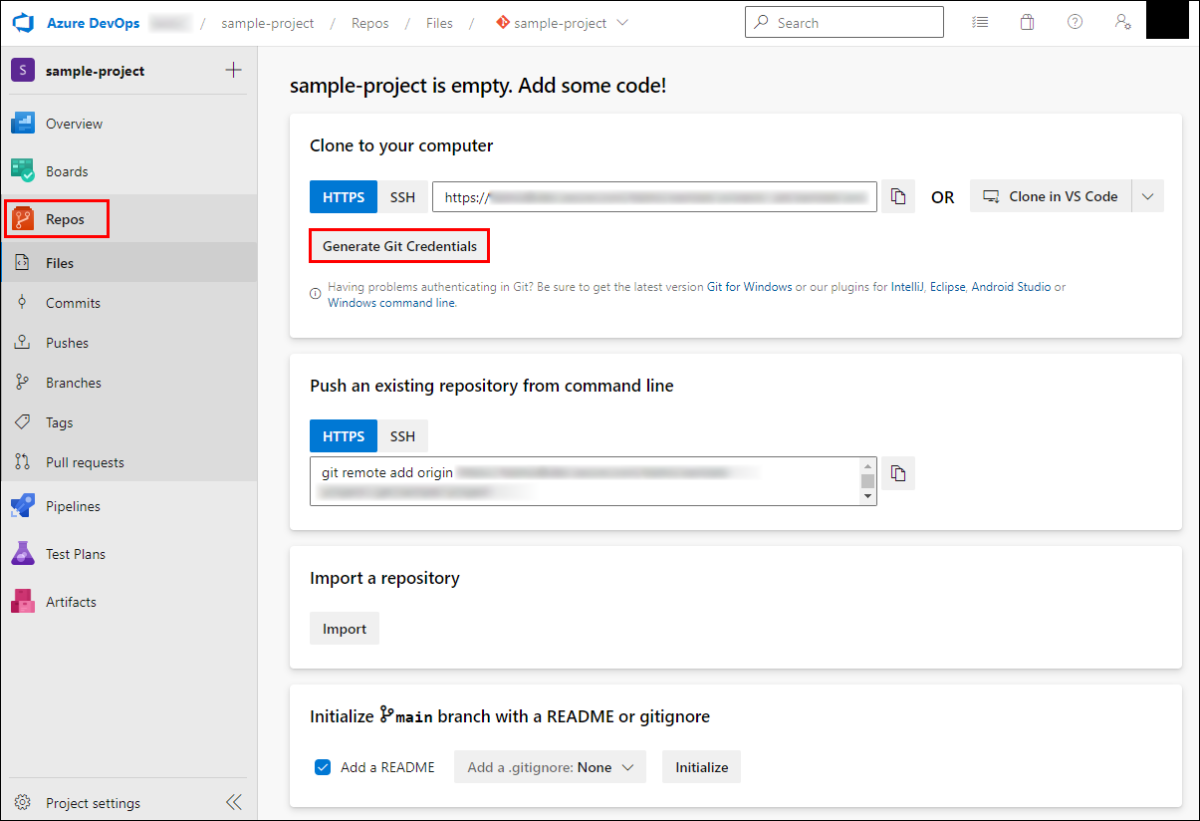Click the info icon beside authentication help
The height and width of the screenshot is (821, 1200).
pyautogui.click(x=315, y=294)
